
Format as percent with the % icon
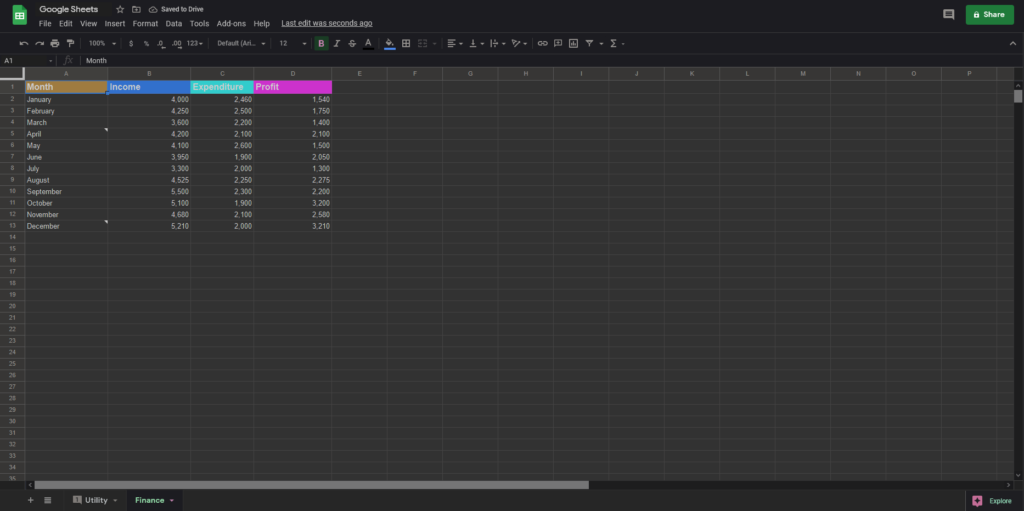tap(146, 43)
